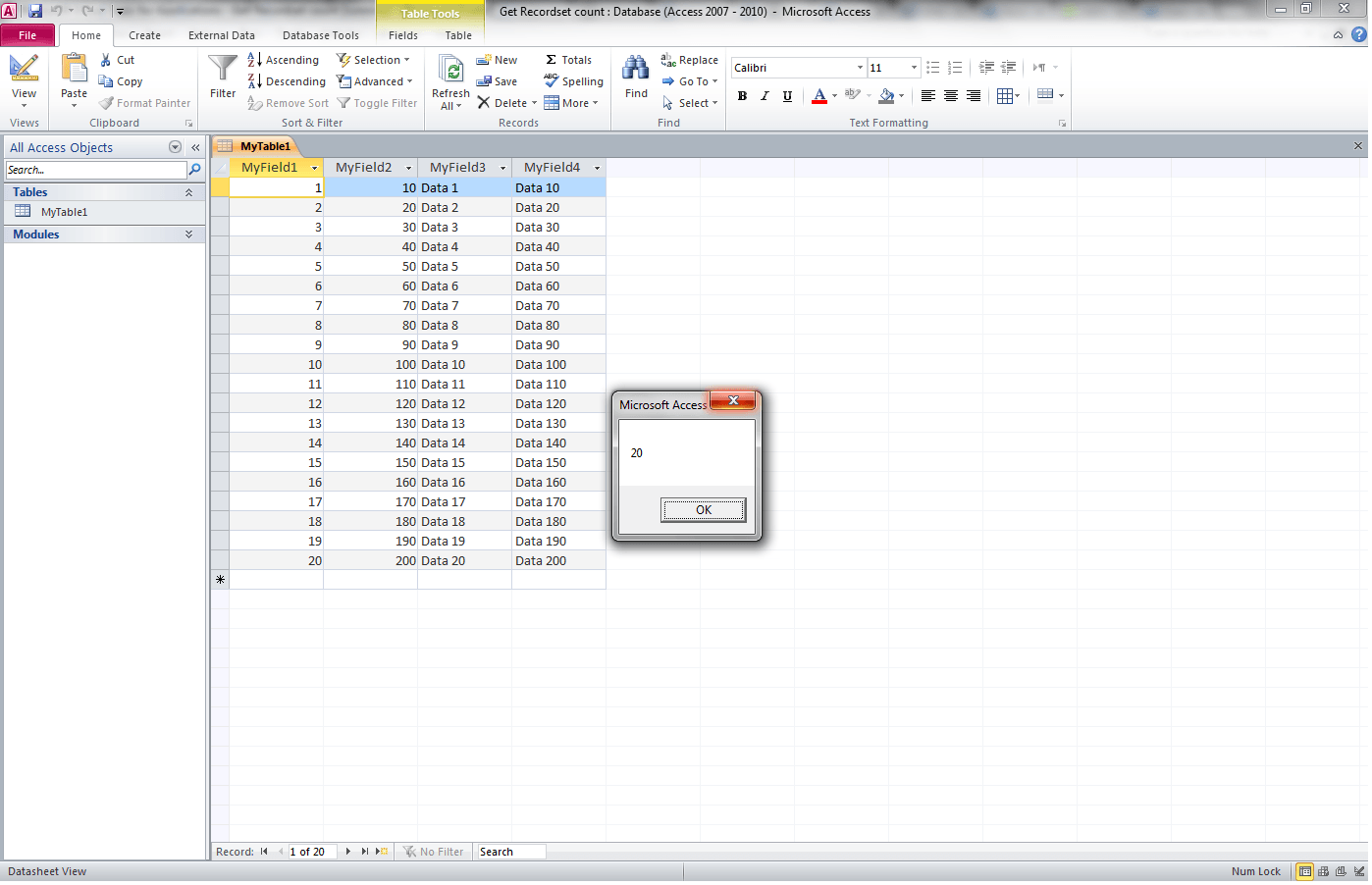Toggle italic formatting
This screenshot has width=1372, height=885.
coord(765,96)
